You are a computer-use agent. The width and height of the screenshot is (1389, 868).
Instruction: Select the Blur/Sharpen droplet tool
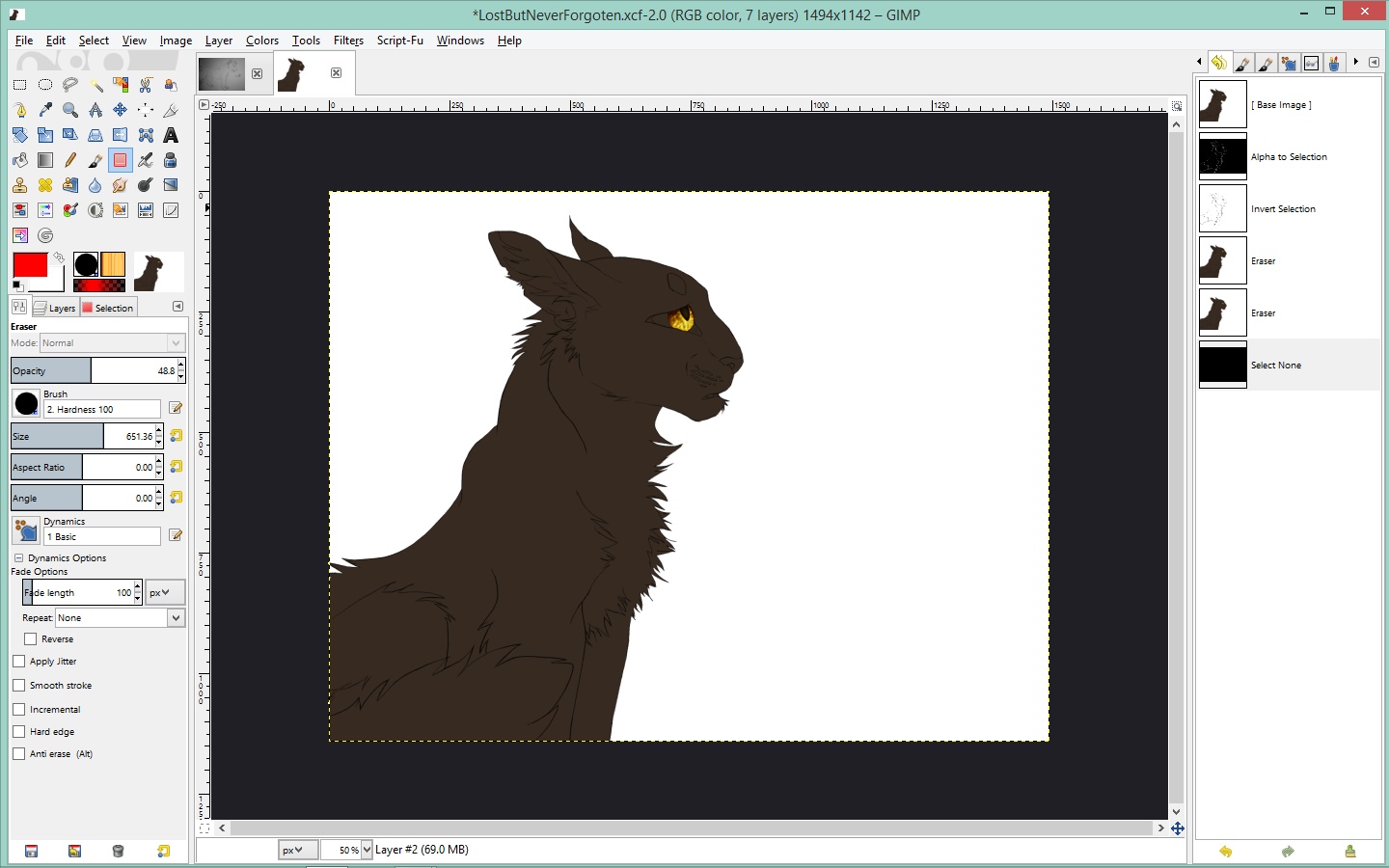(x=95, y=185)
